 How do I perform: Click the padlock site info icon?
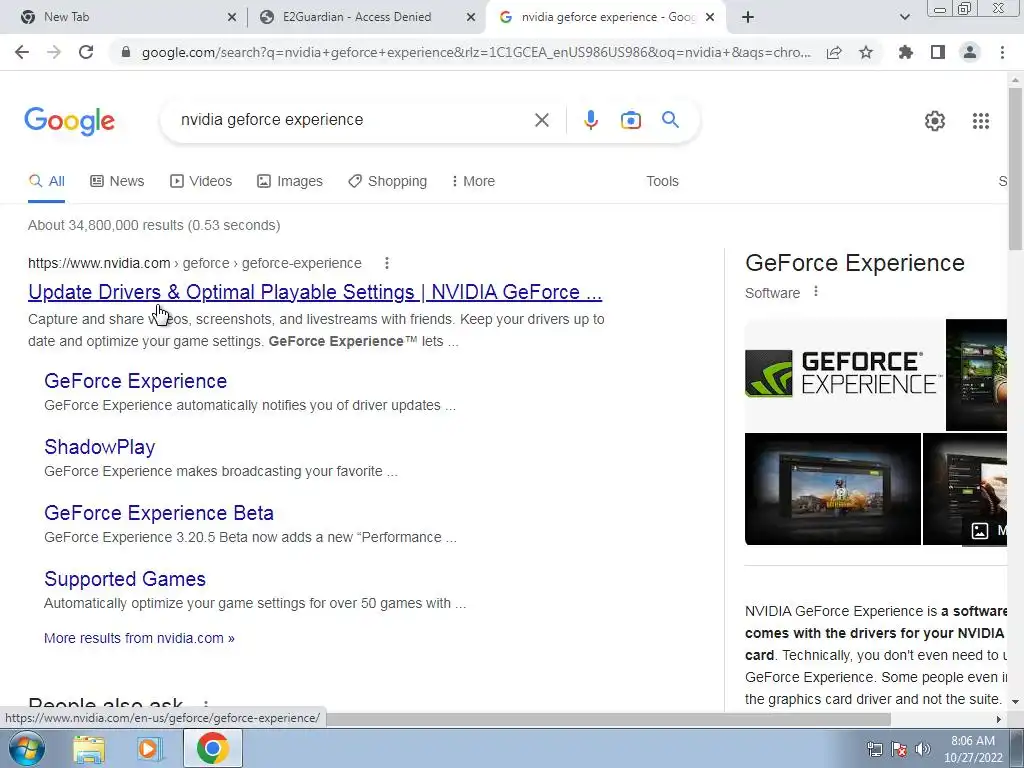(126, 52)
